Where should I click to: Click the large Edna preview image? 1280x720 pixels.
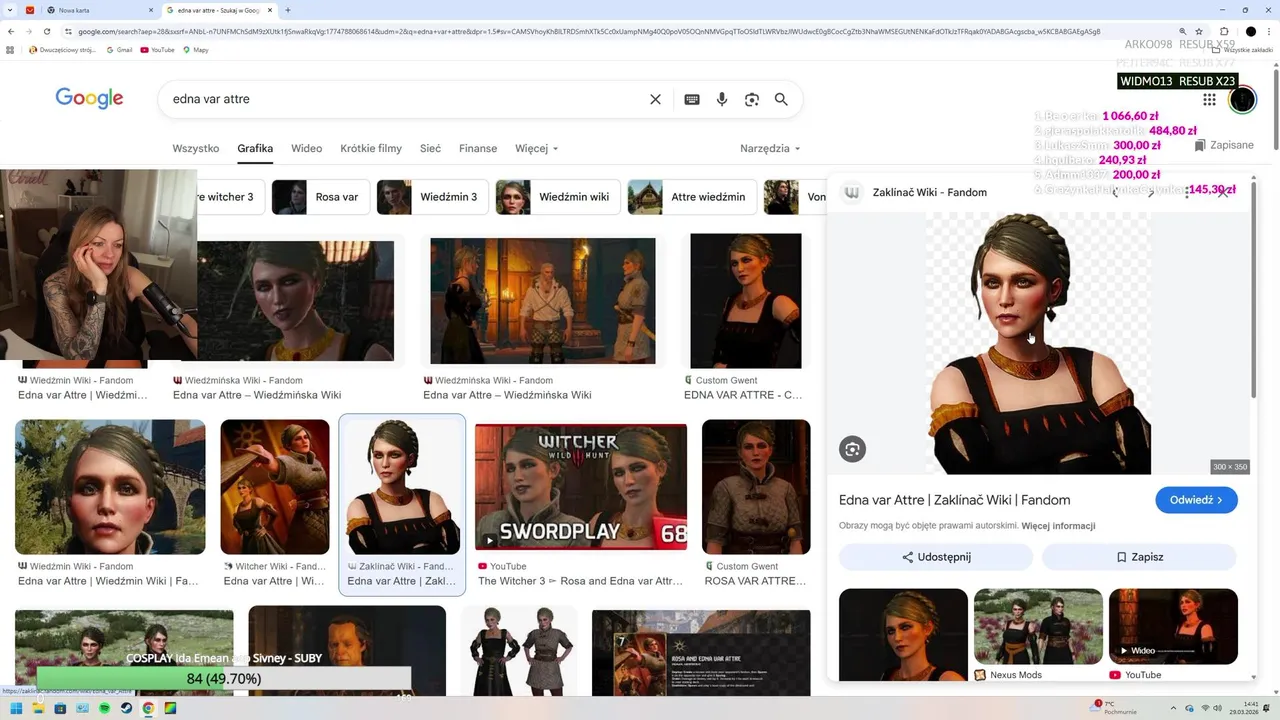tap(1038, 343)
